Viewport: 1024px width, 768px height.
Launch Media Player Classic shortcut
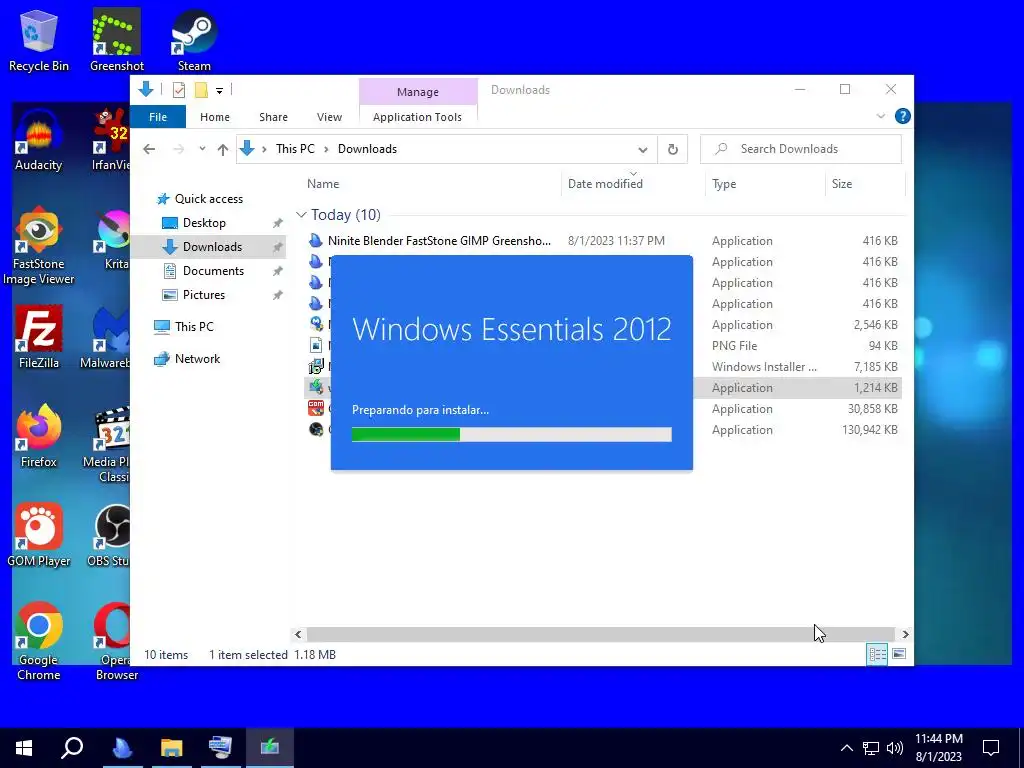point(107,444)
